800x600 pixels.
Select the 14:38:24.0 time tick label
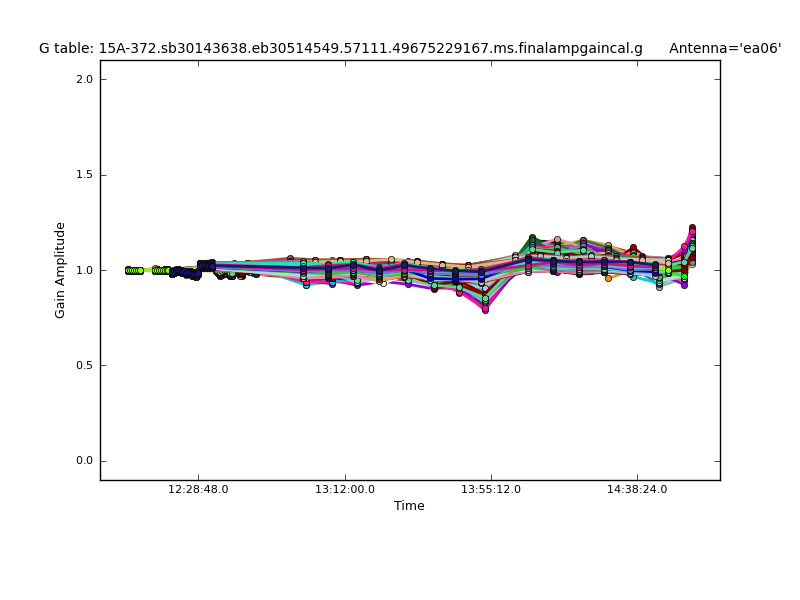pos(637,490)
